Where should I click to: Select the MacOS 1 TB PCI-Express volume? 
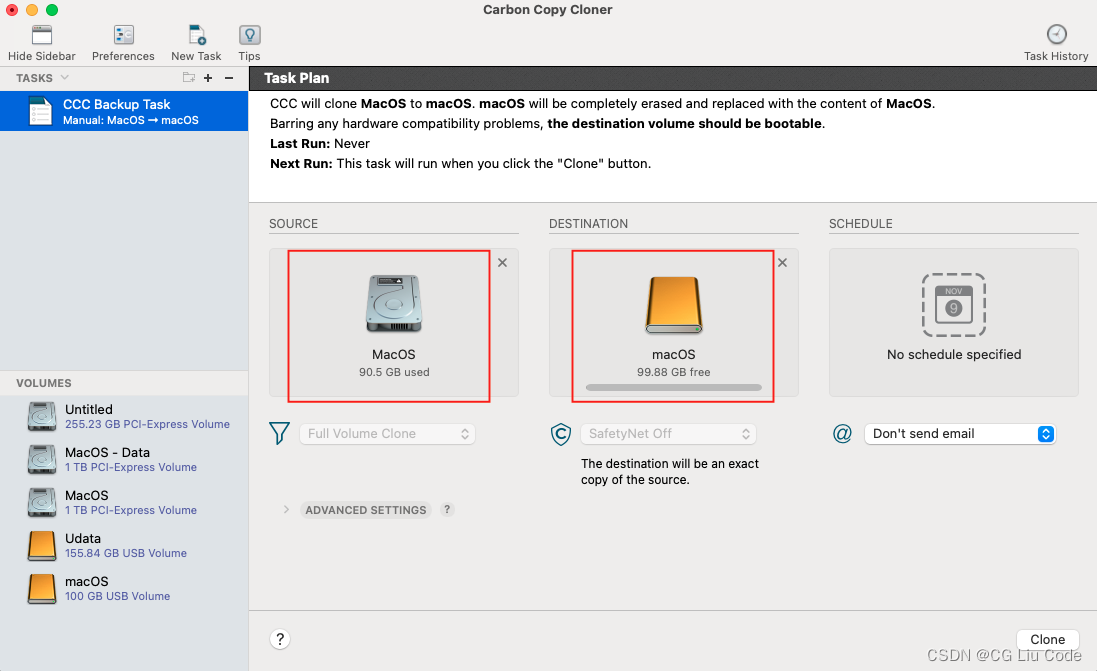124,502
